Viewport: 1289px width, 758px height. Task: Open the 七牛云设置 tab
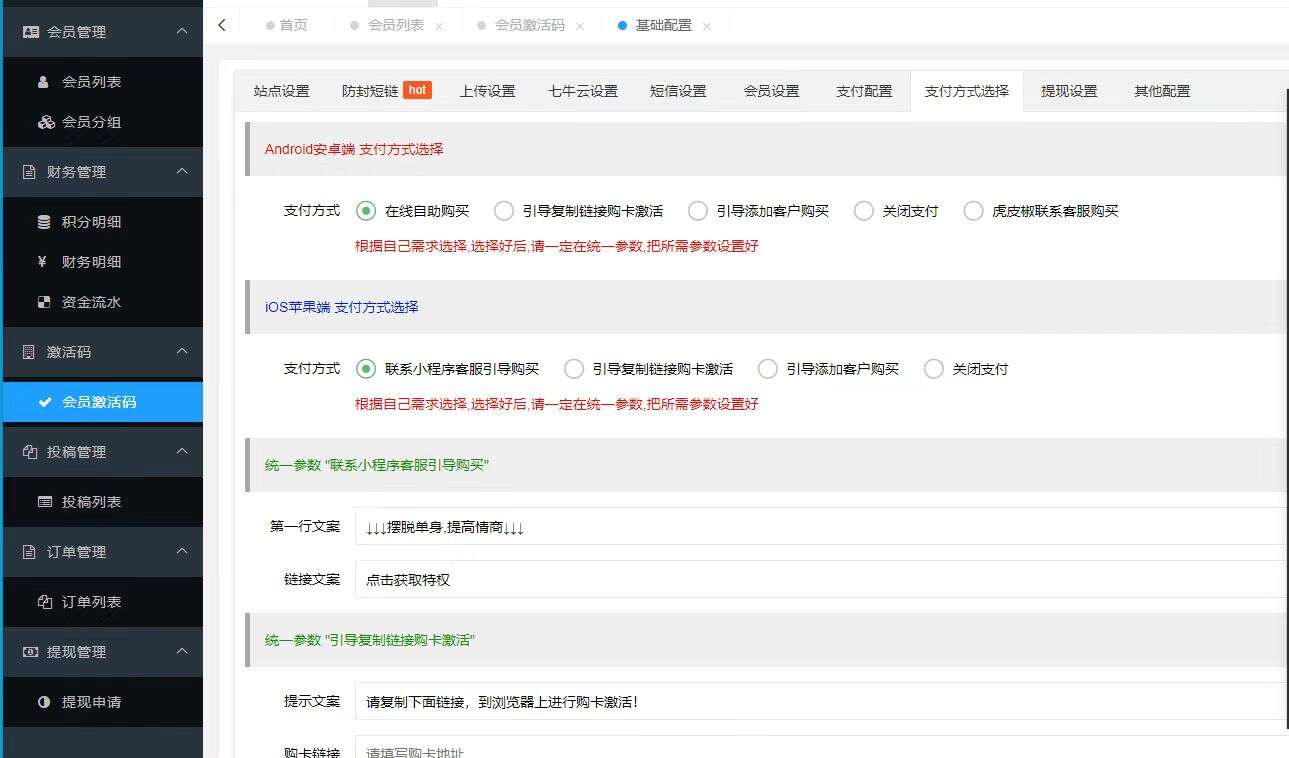point(583,90)
